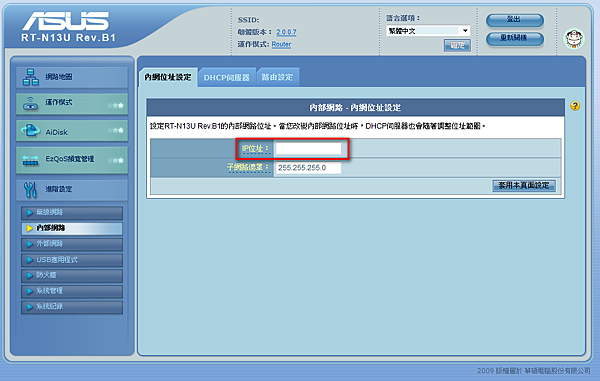Click the arrow icon beside 防火牆
This screenshot has height=381, width=600.
point(29,275)
